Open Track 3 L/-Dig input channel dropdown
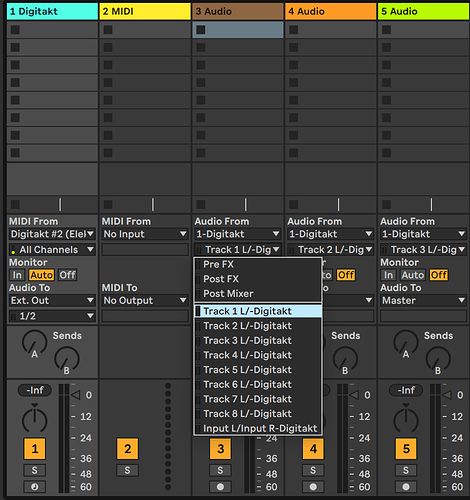Screen dimensions: 470x500 pyautogui.click(x=423, y=249)
